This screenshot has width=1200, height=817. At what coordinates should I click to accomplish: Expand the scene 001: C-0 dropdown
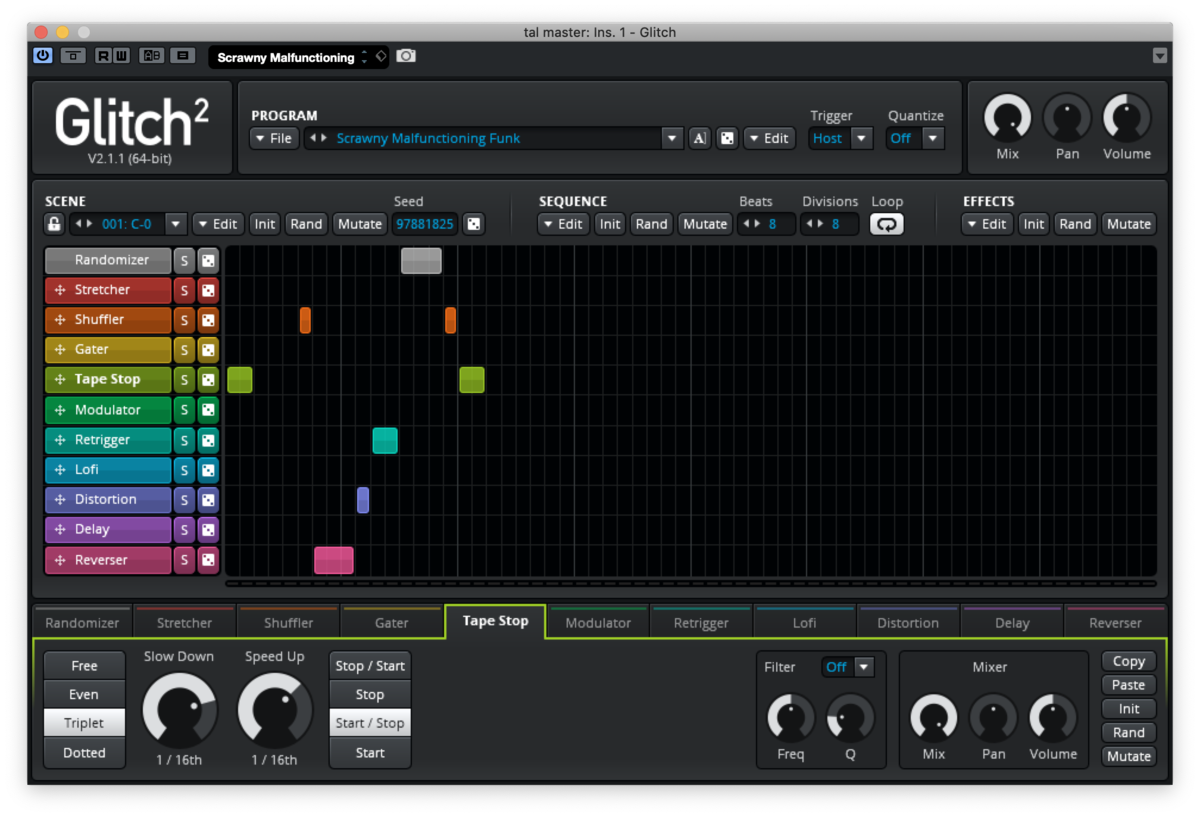[x=176, y=224]
